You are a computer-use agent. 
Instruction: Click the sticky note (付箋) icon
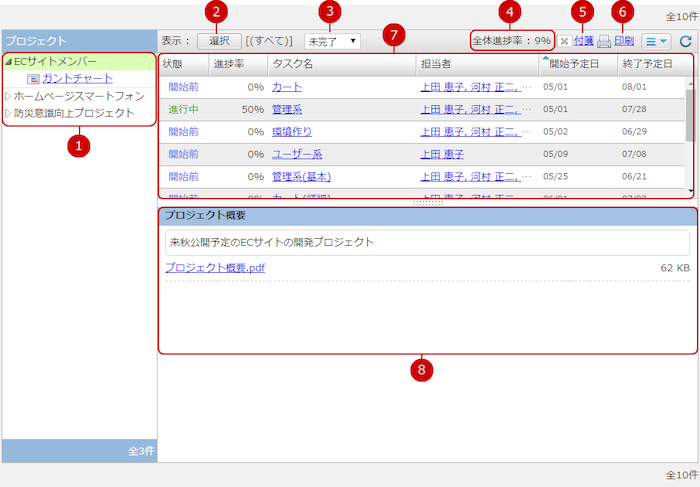click(565, 41)
